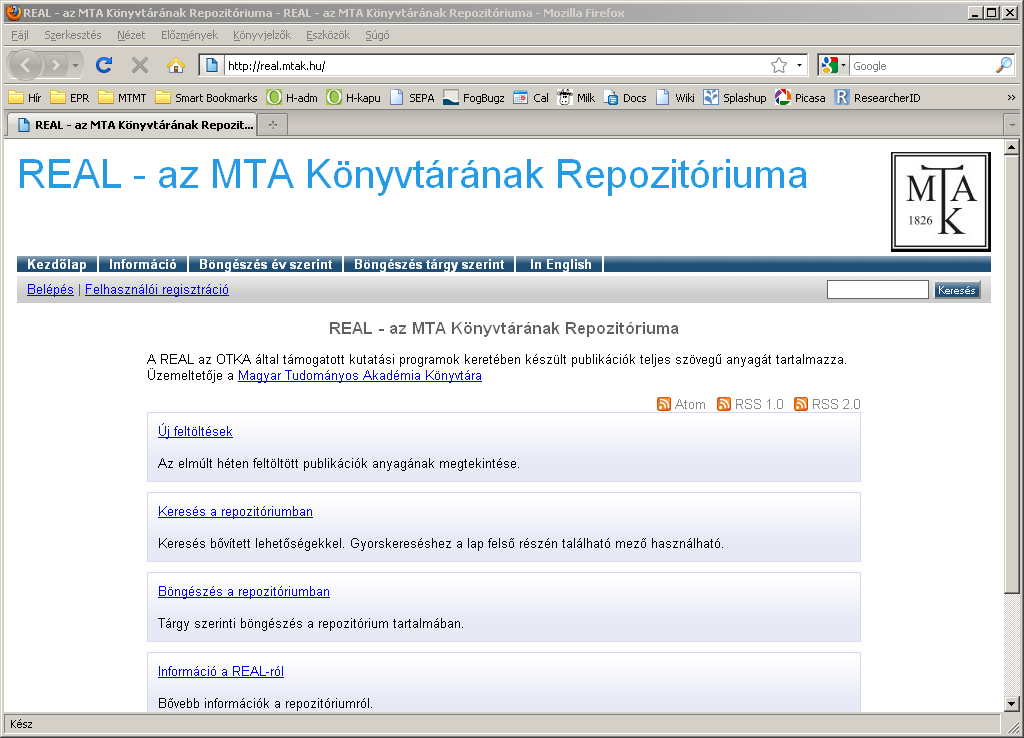Viewport: 1024px width, 738px height.
Task: Open the Információ a REAL-ról link
Action: pos(221,671)
